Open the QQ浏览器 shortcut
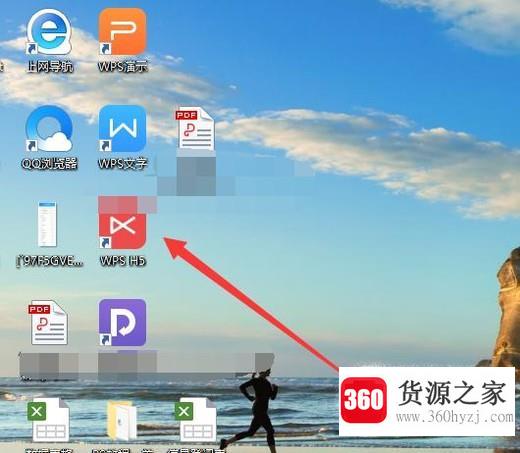The image size is (520, 453). click(49, 129)
